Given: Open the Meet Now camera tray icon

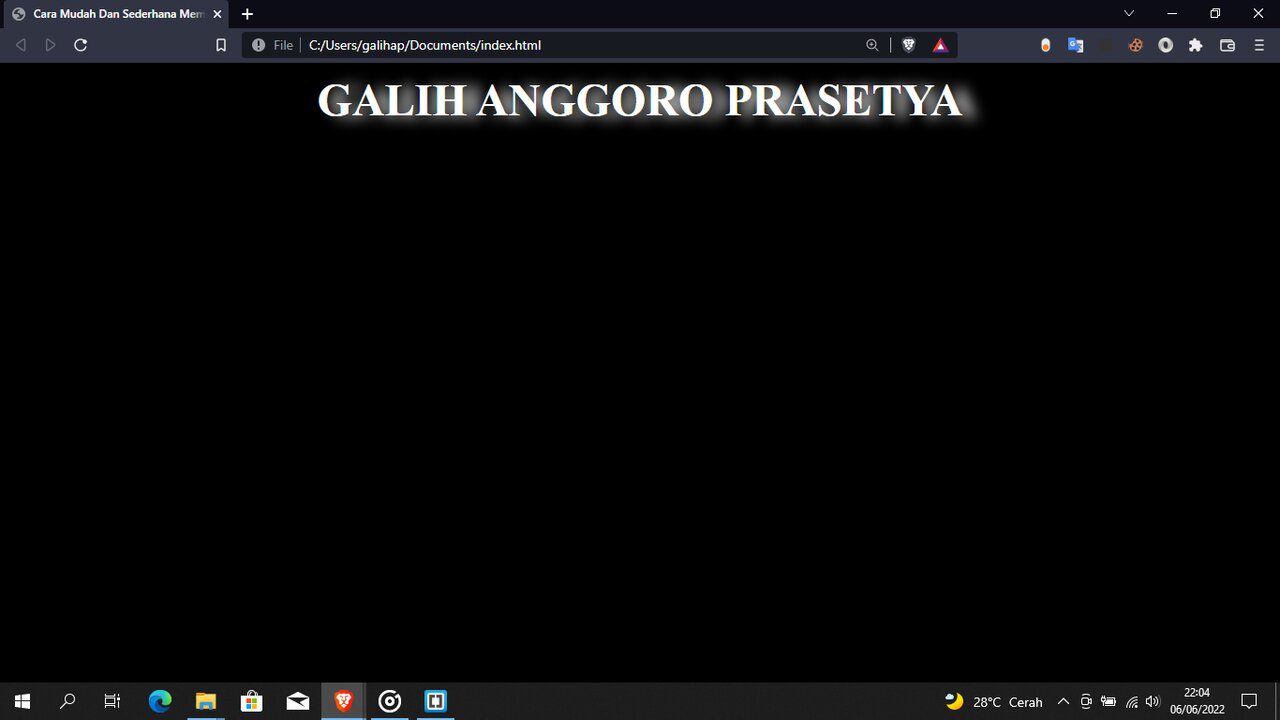Looking at the screenshot, I should point(1086,701).
